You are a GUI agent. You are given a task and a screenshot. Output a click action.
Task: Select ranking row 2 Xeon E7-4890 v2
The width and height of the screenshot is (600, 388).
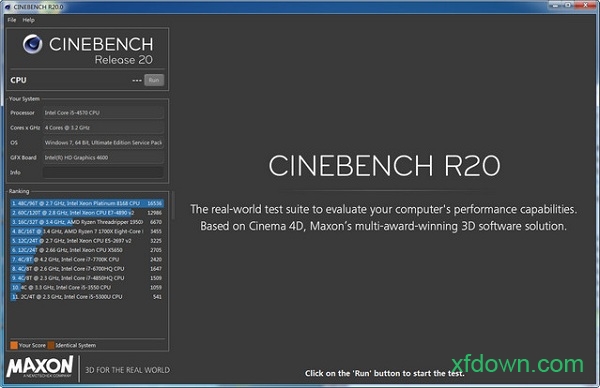pyautogui.click(x=87, y=213)
